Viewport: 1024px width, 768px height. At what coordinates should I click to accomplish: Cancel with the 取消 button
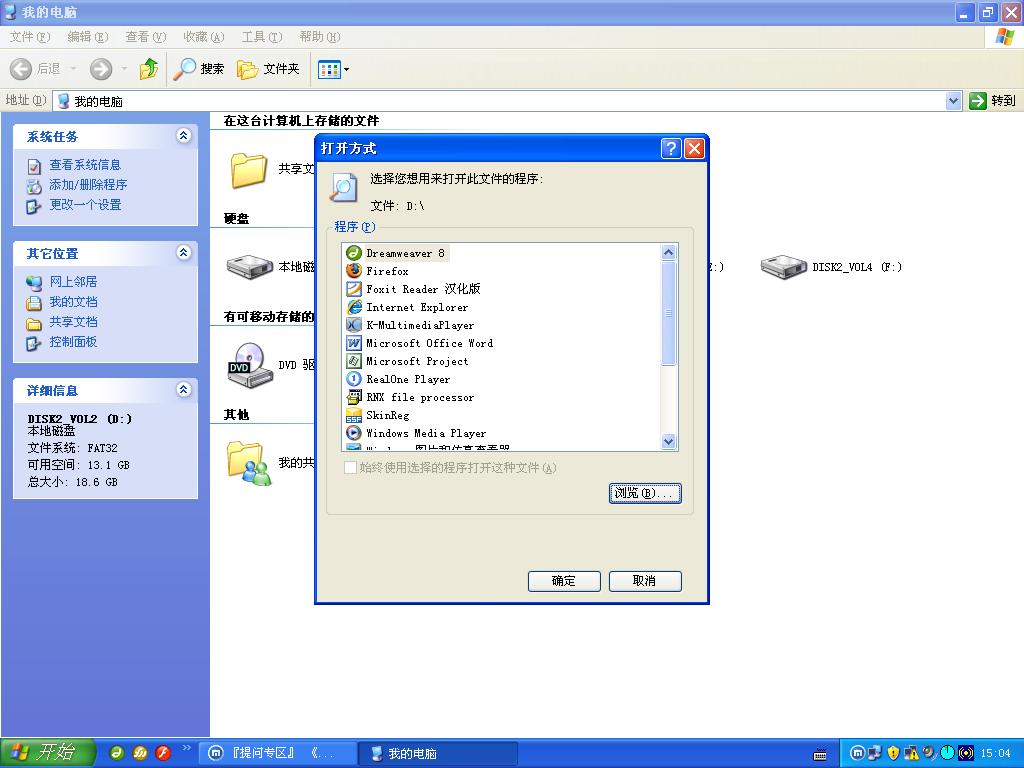click(x=645, y=581)
